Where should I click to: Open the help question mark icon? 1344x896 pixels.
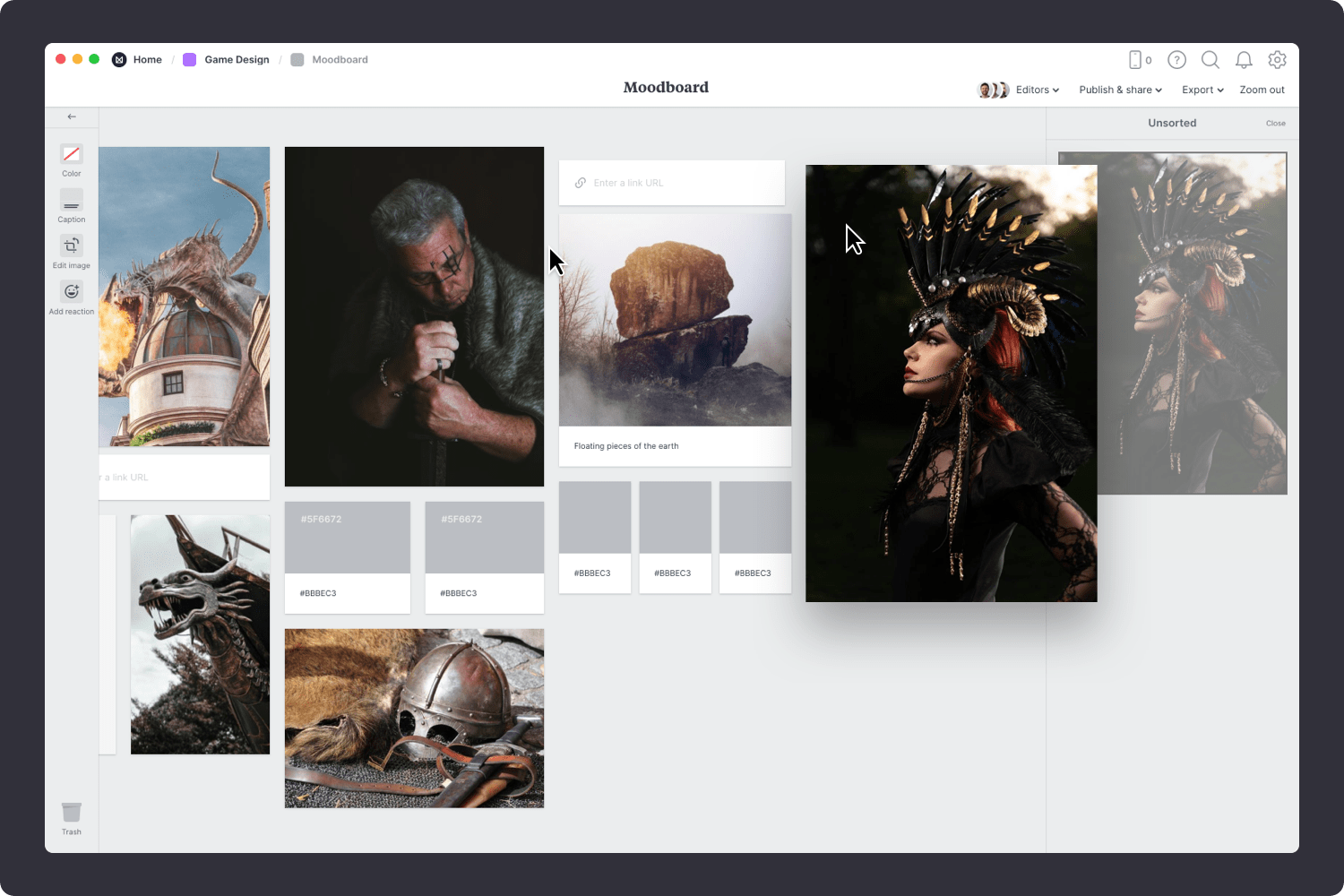(x=1176, y=60)
